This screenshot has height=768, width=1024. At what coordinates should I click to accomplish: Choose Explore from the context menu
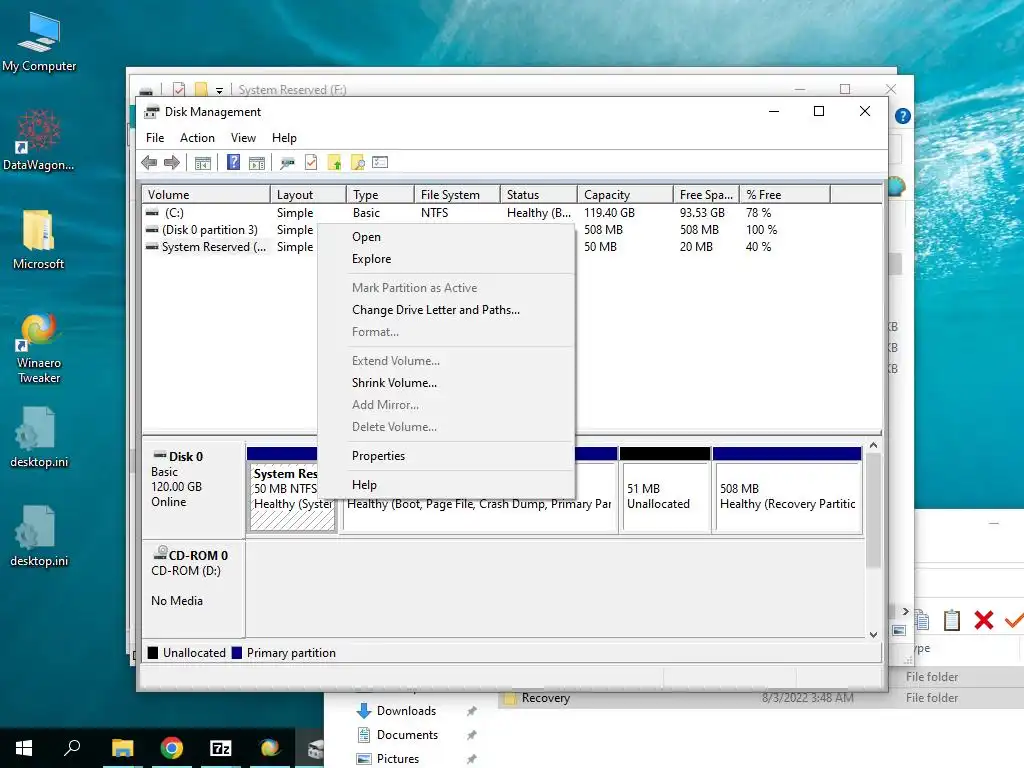(x=446, y=259)
